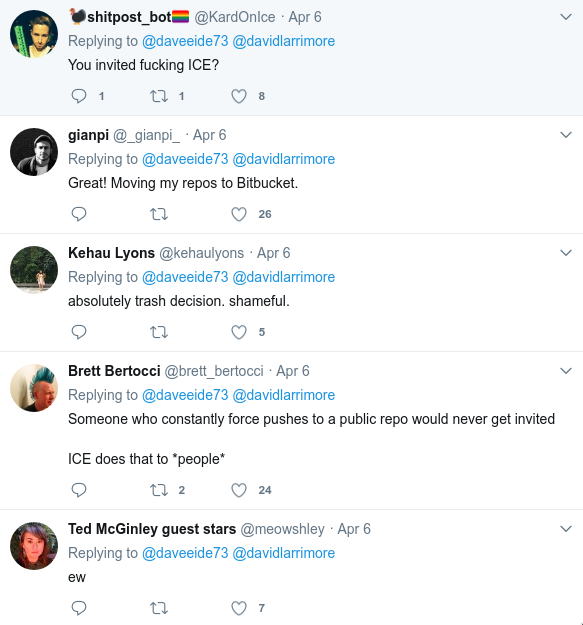Reply to Ted McGinley guest stars' tweet
This screenshot has height=625, width=583.
79,608
